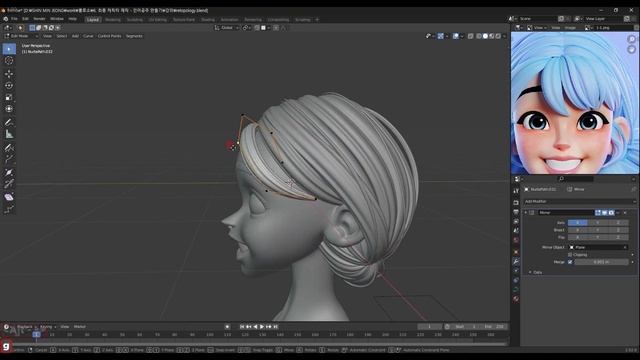
Task: Open the File menu
Action: 14,19
